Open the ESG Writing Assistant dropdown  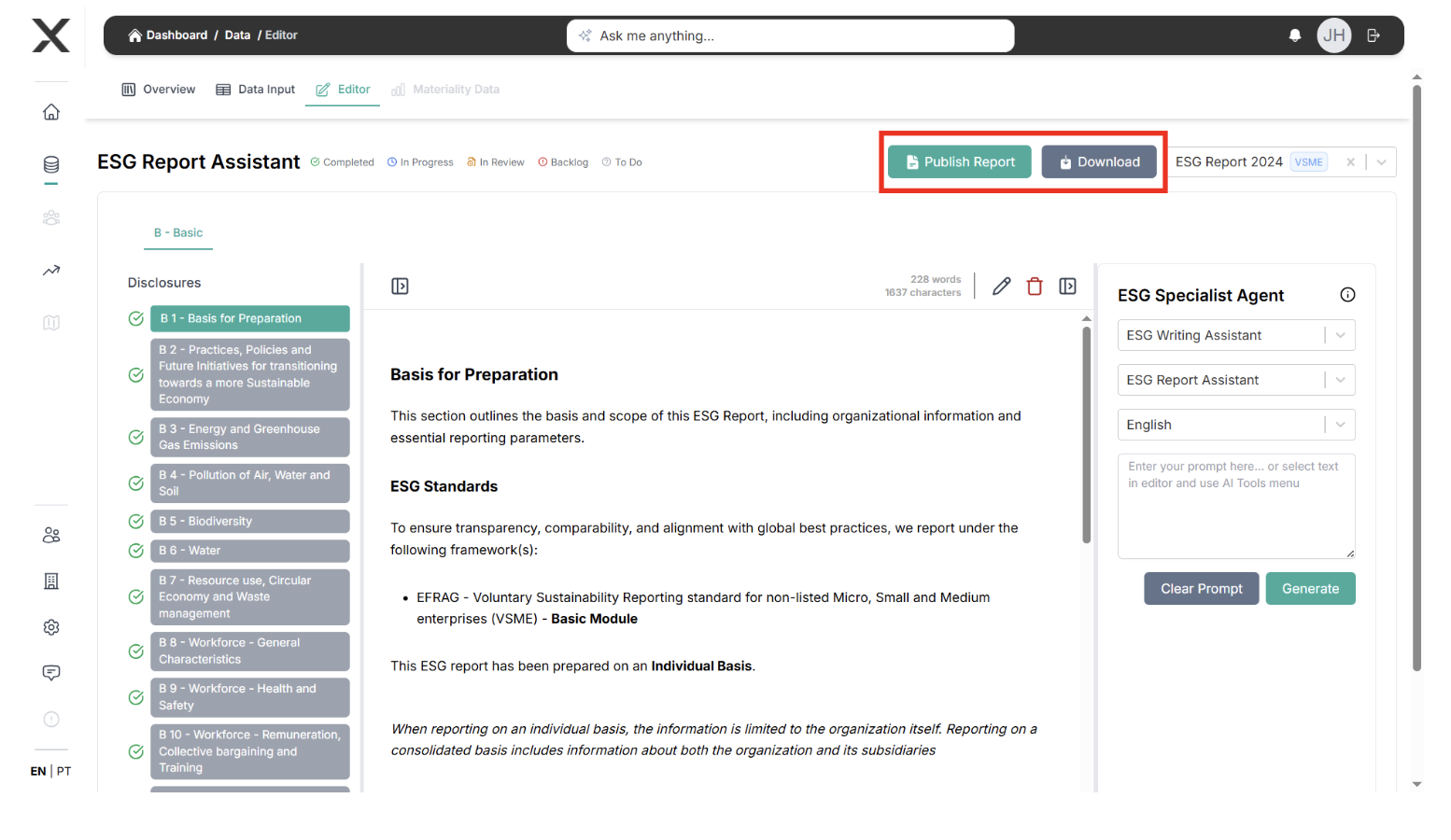click(1236, 335)
